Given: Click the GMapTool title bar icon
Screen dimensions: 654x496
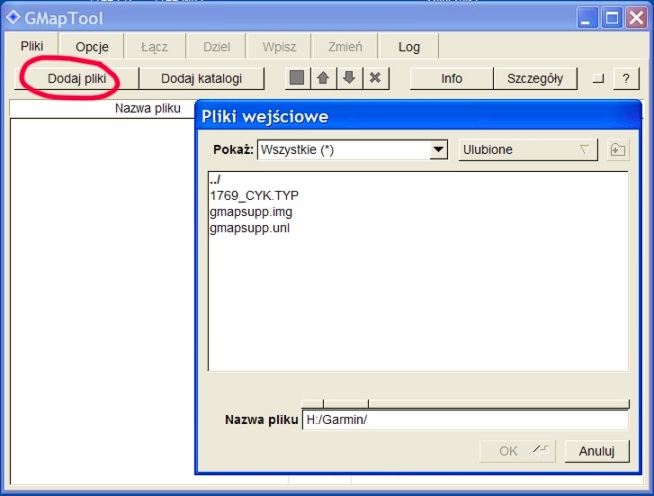Looking at the screenshot, I should tap(13, 16).
